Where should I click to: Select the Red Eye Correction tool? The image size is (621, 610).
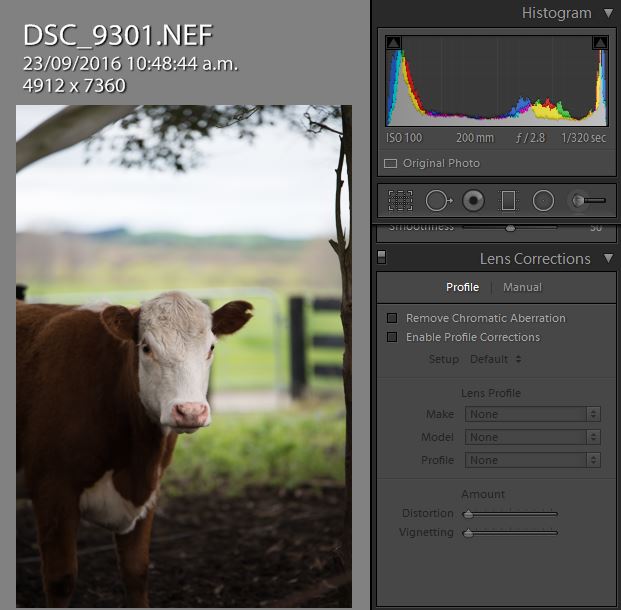click(x=473, y=200)
